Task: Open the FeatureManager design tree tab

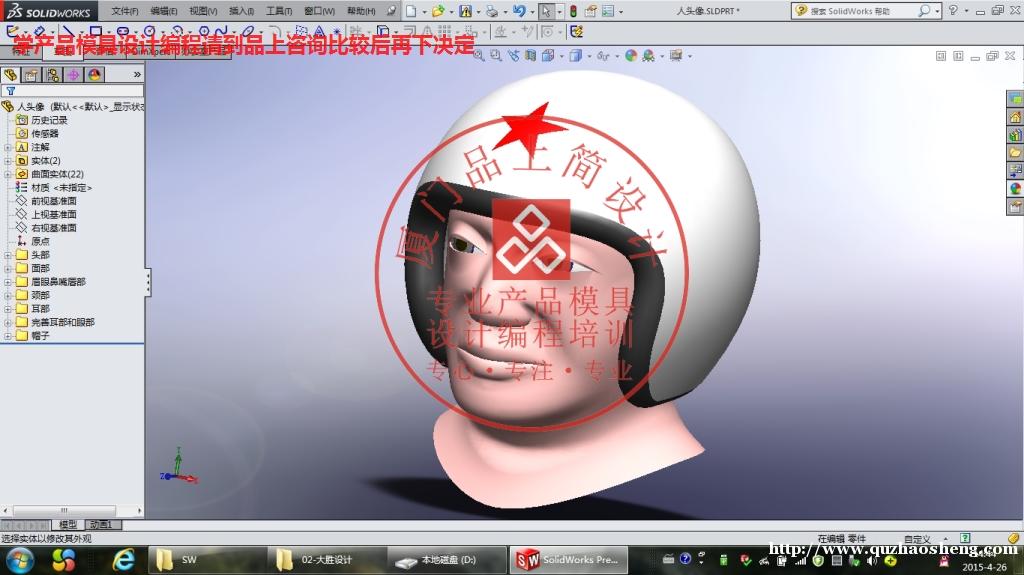Action: tap(11, 74)
